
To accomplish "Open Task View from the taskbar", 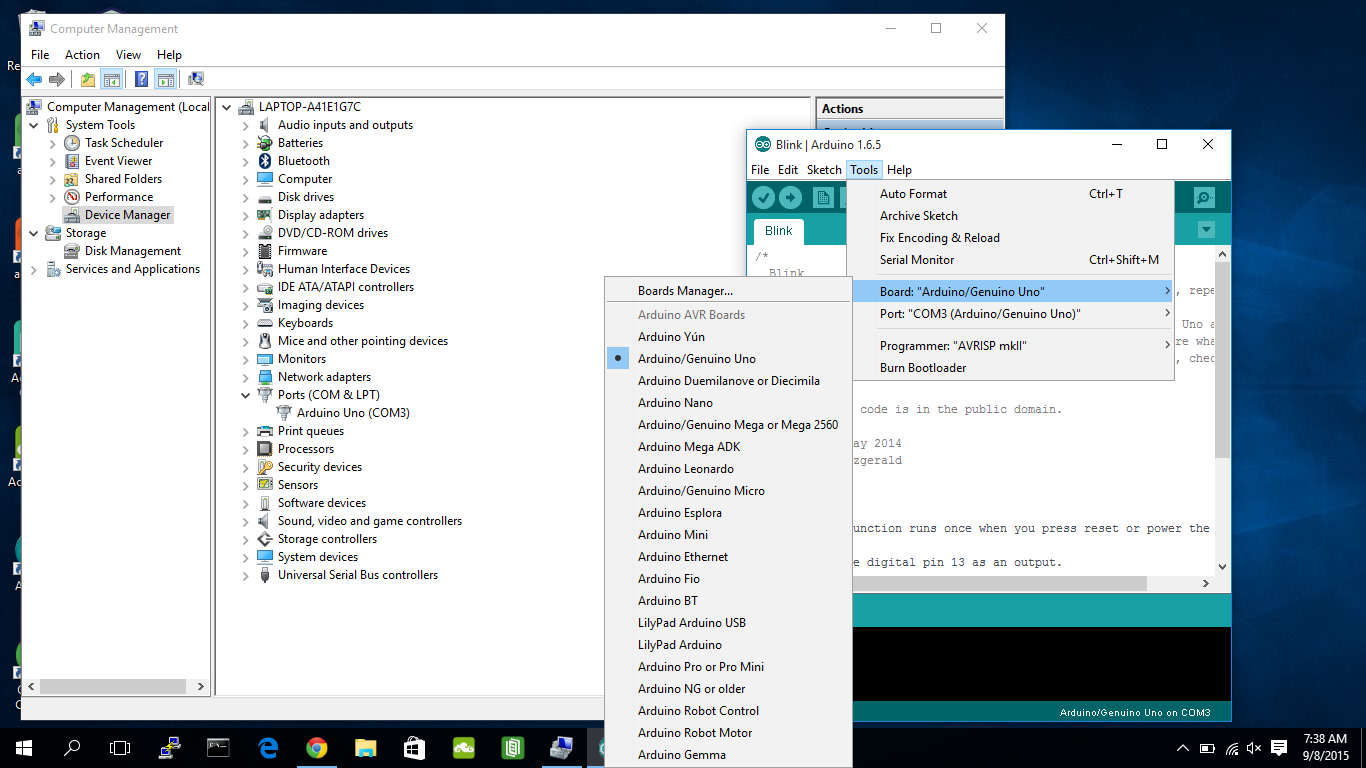I will point(120,747).
